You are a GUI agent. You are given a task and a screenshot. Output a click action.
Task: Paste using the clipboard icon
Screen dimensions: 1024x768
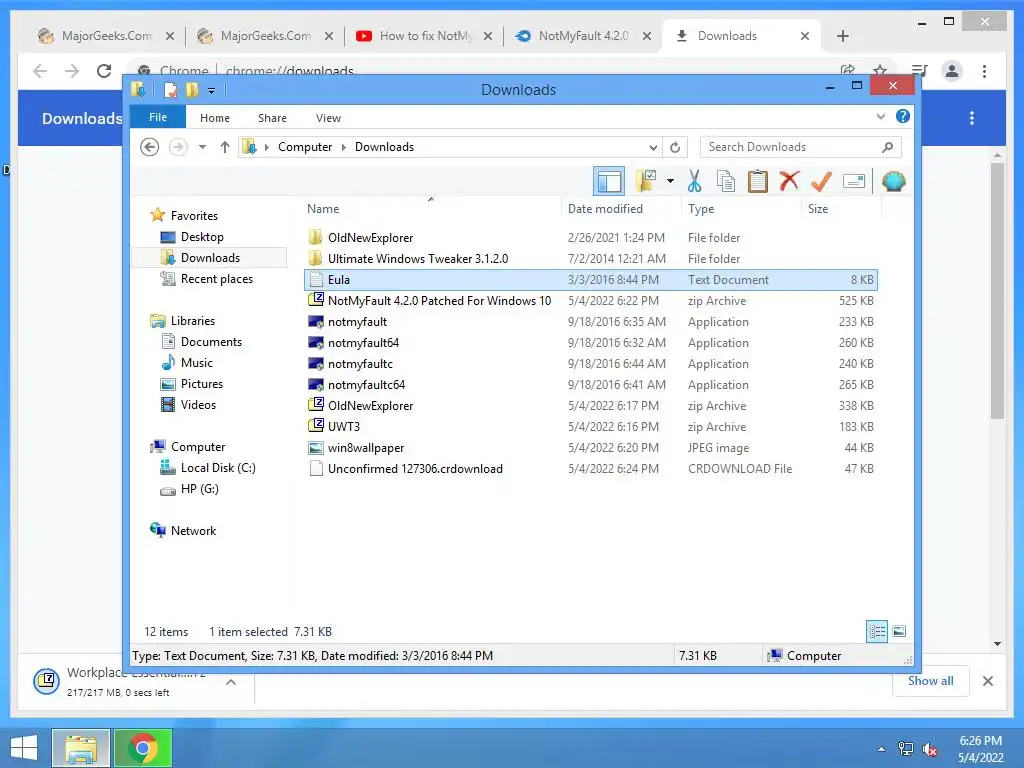pos(758,181)
